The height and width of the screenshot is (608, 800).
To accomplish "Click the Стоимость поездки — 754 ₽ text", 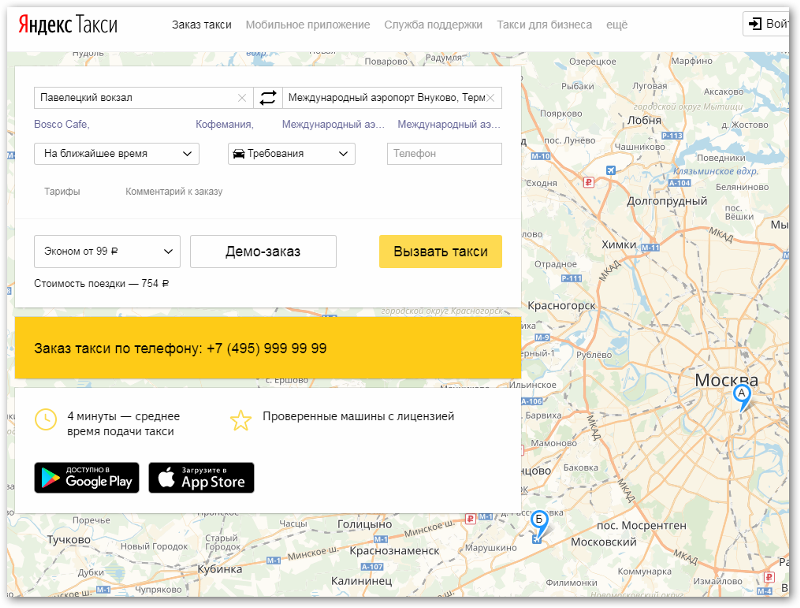I will (102, 284).
